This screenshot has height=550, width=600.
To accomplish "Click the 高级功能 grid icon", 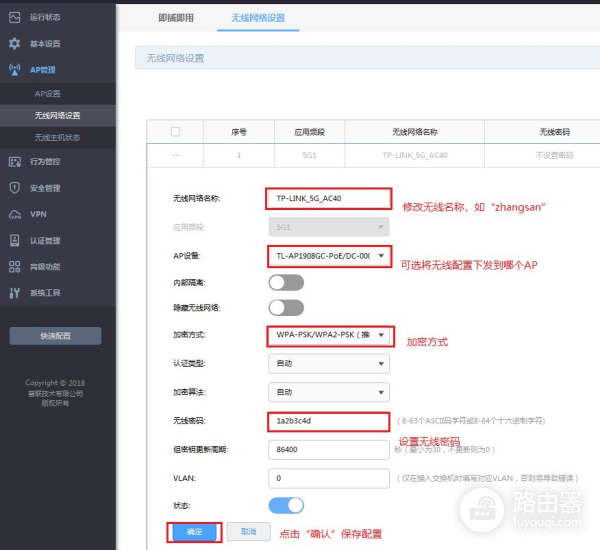I will click(15, 267).
